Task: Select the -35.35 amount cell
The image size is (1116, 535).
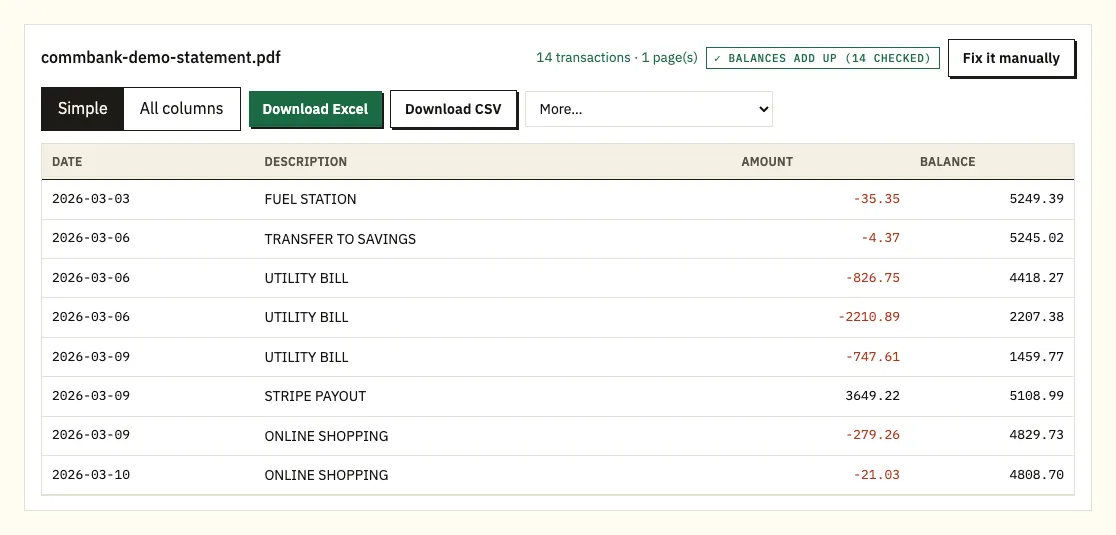Action: pos(876,198)
